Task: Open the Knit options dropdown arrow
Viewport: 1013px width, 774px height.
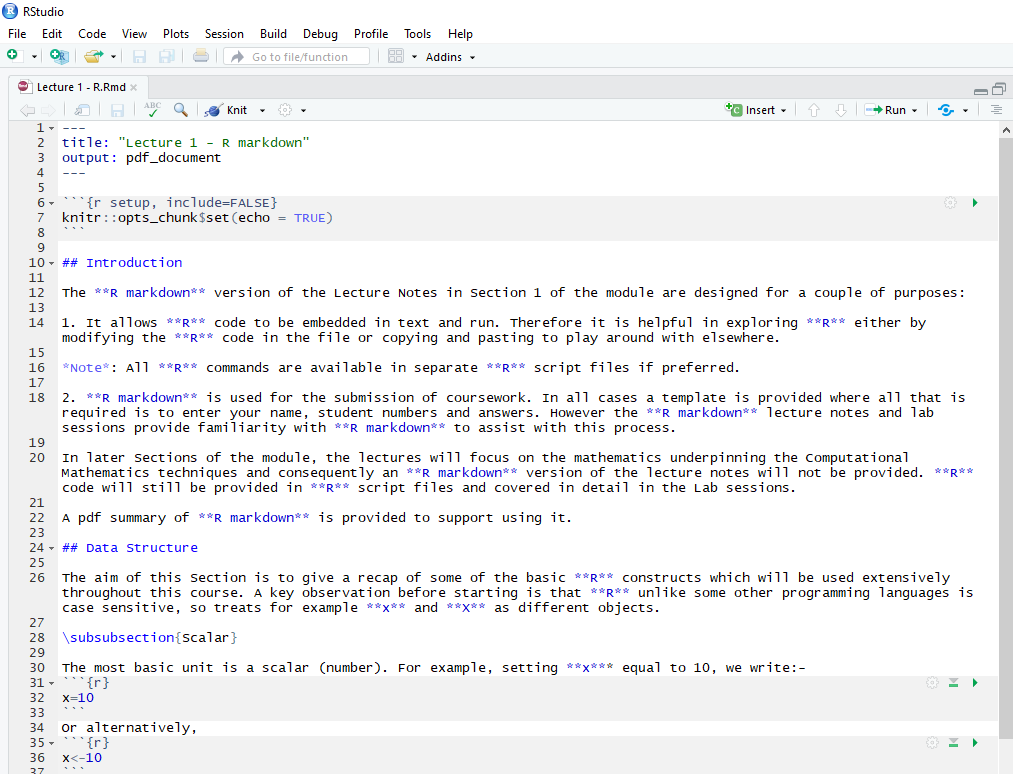Action: [x=263, y=110]
